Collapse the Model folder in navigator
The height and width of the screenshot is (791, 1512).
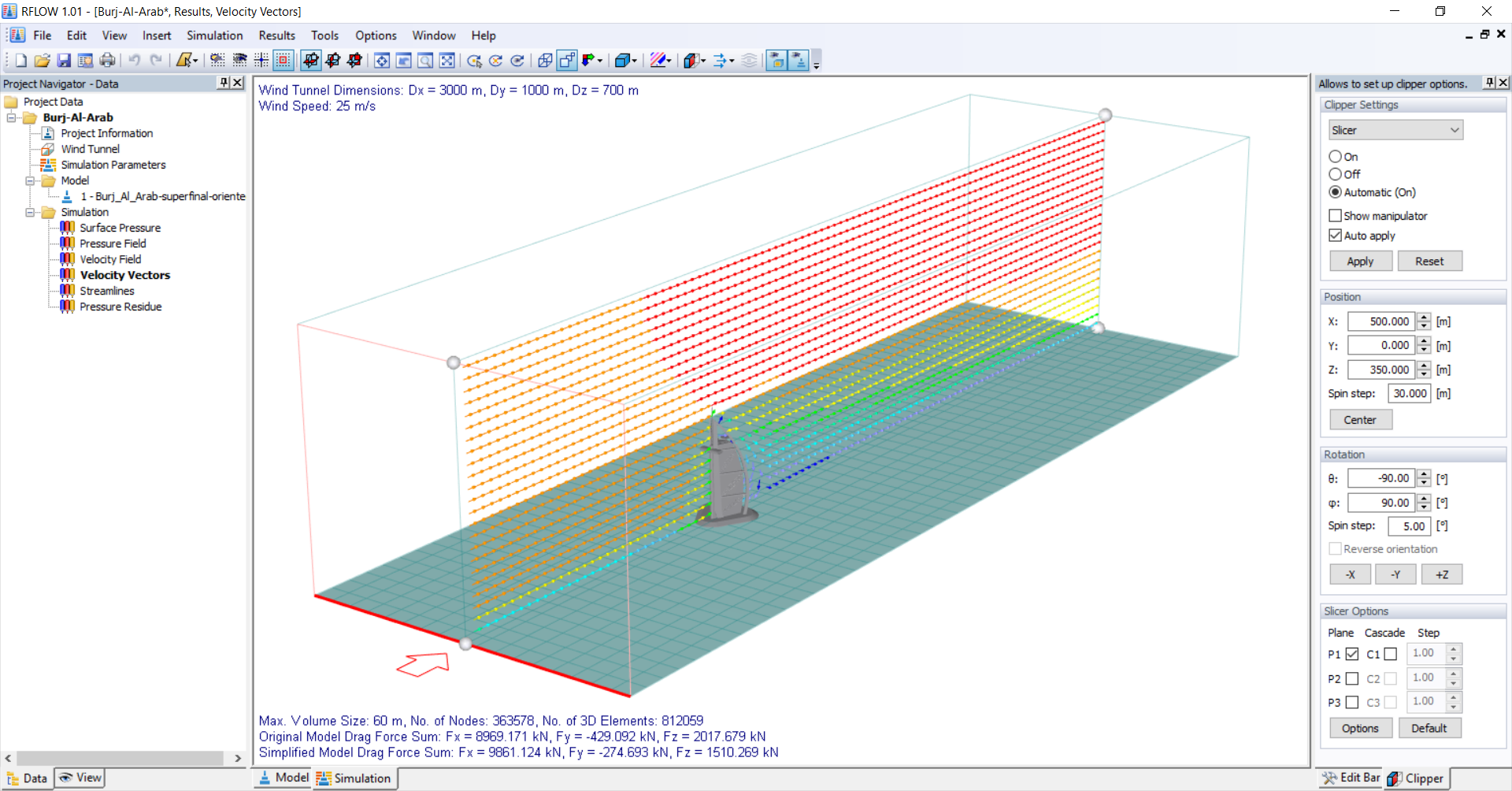tap(30, 180)
